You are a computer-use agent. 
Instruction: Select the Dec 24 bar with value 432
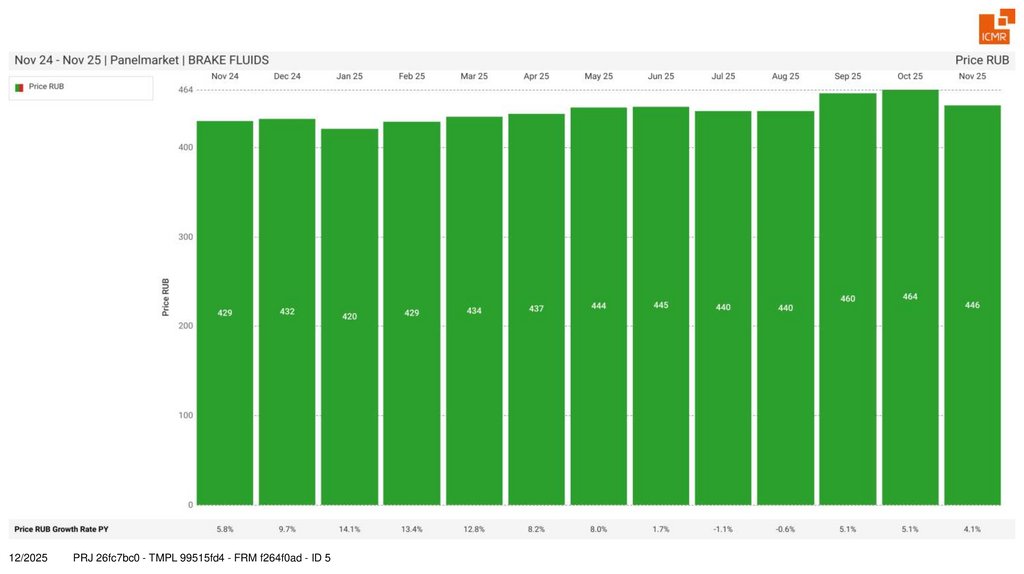(x=287, y=312)
